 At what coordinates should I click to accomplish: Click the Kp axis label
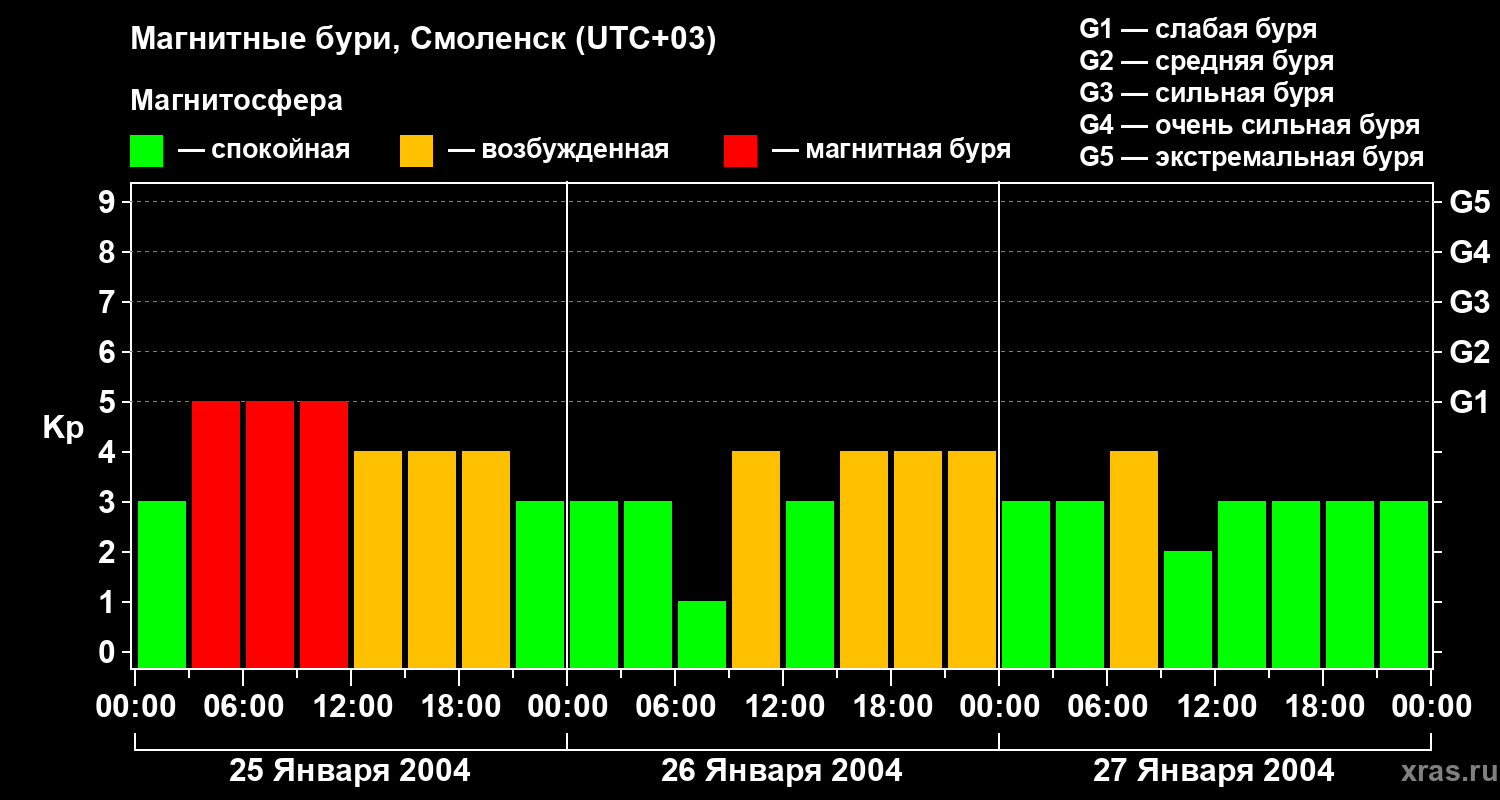click(x=63, y=429)
